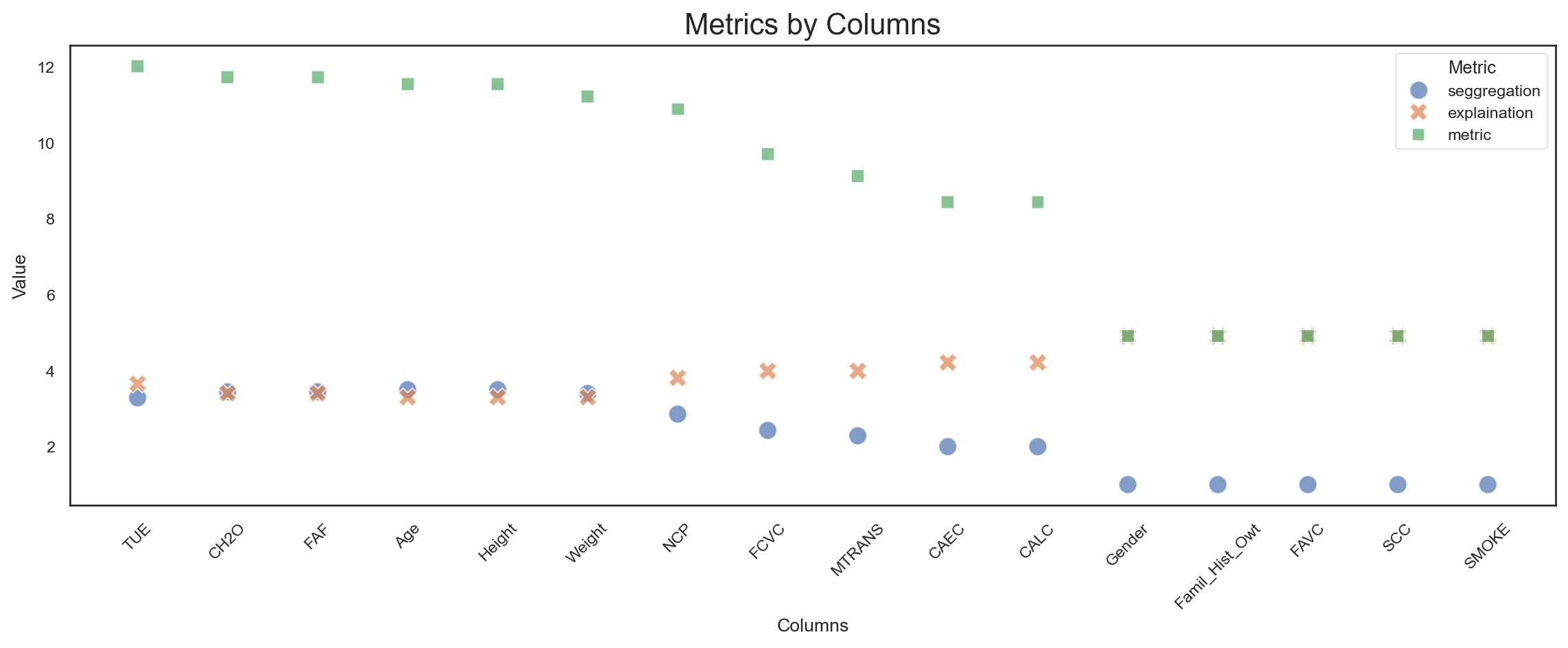Screen dimensions: 1568x648
Task: Pick the green square marker for FCVC
Action: coord(768,154)
